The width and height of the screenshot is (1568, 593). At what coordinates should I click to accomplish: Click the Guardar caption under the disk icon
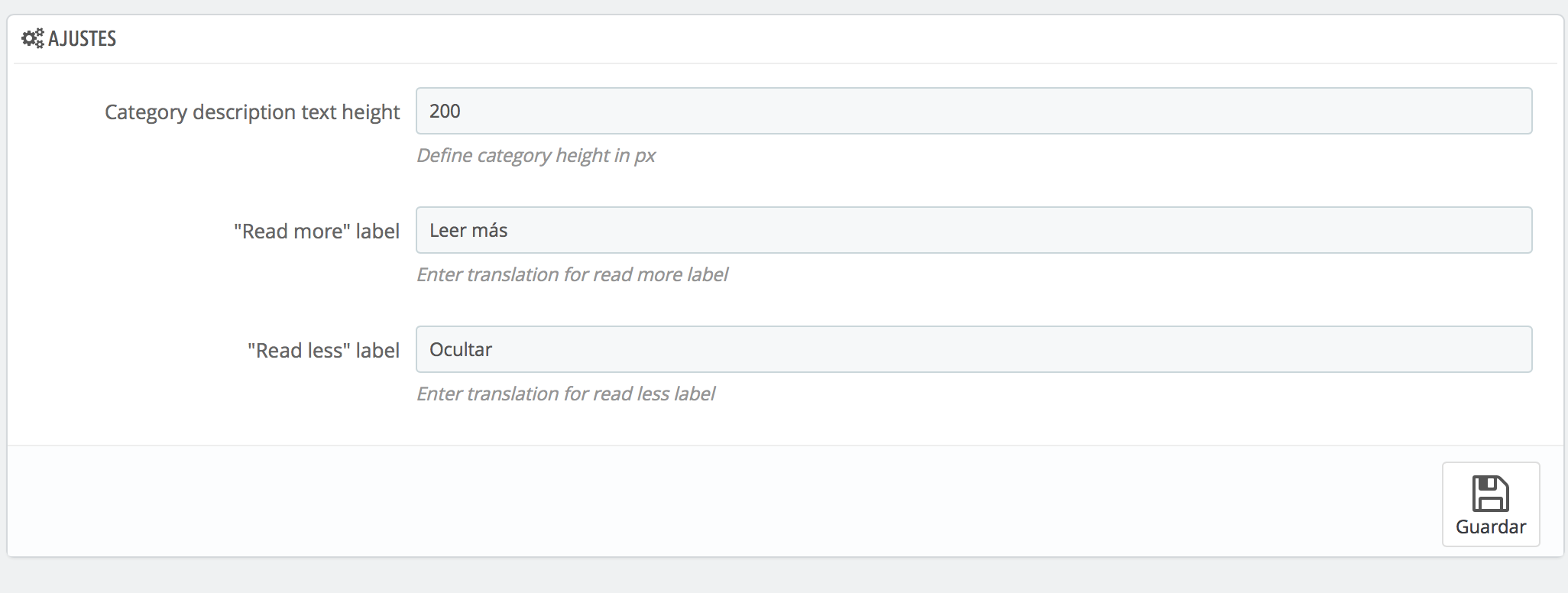tap(1490, 527)
